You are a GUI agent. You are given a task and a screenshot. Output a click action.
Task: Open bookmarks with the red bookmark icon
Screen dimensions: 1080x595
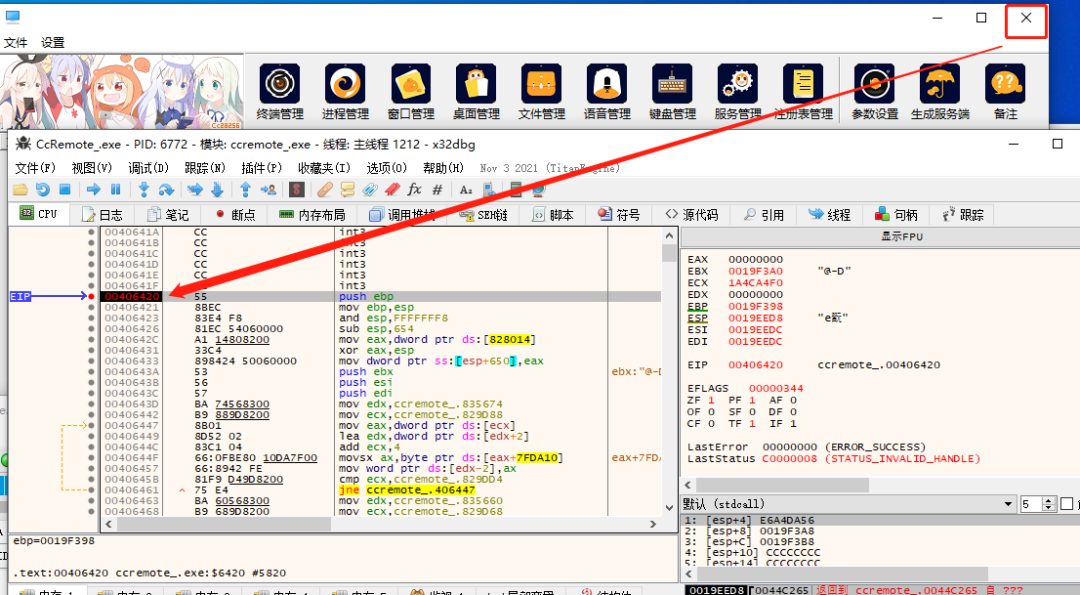click(392, 189)
